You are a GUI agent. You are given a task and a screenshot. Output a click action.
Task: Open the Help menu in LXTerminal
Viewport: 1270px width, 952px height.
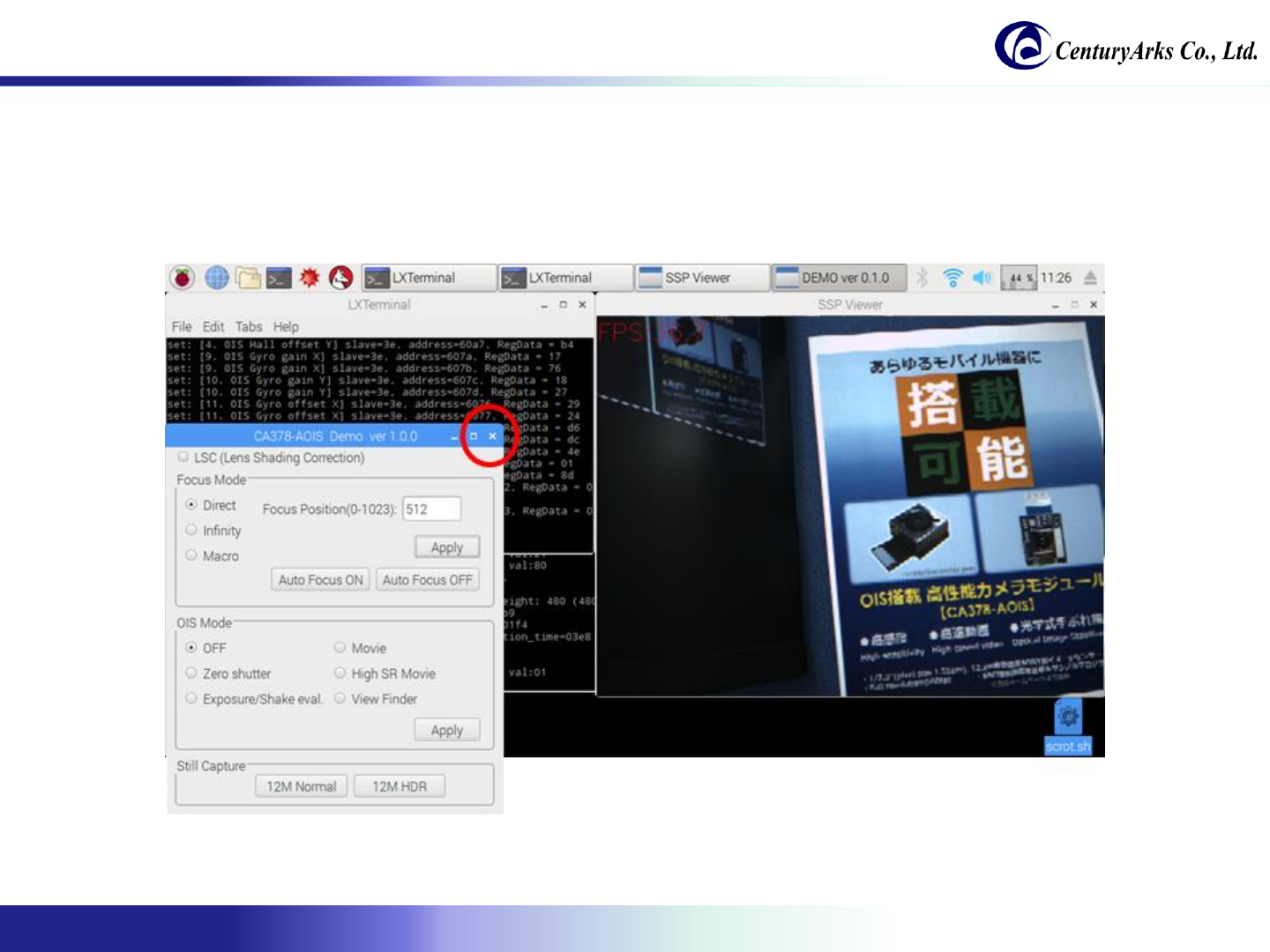tap(286, 326)
